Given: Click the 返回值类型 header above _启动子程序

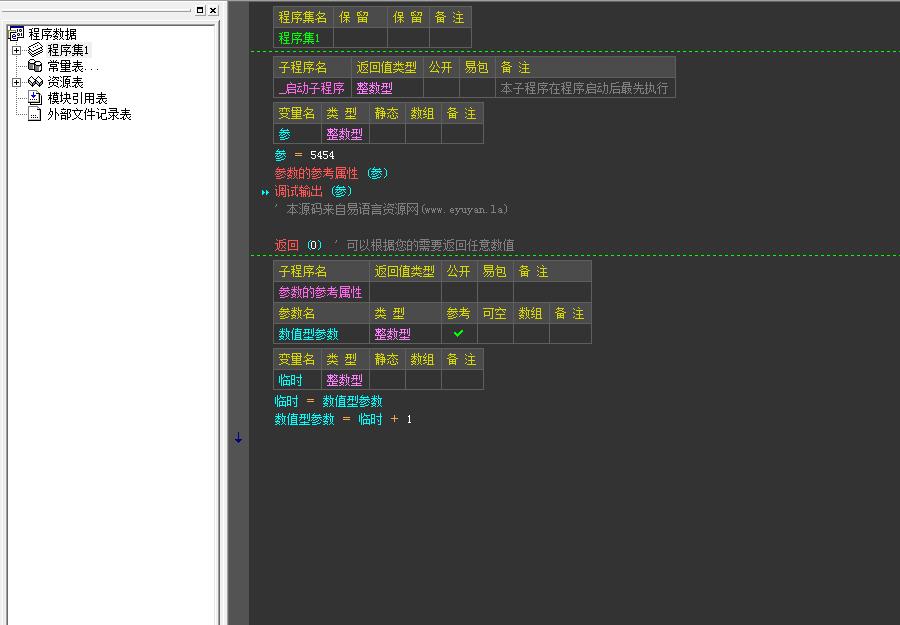Looking at the screenshot, I should 387,67.
